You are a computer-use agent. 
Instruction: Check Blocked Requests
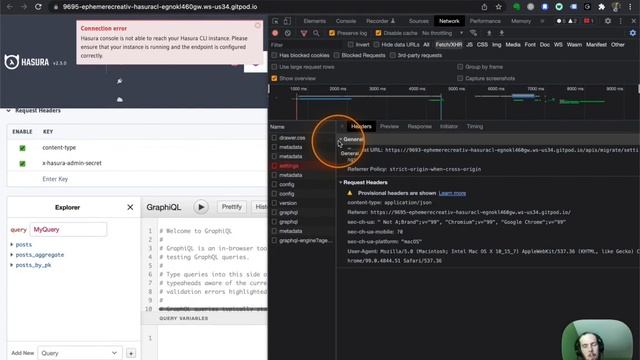tap(336, 55)
